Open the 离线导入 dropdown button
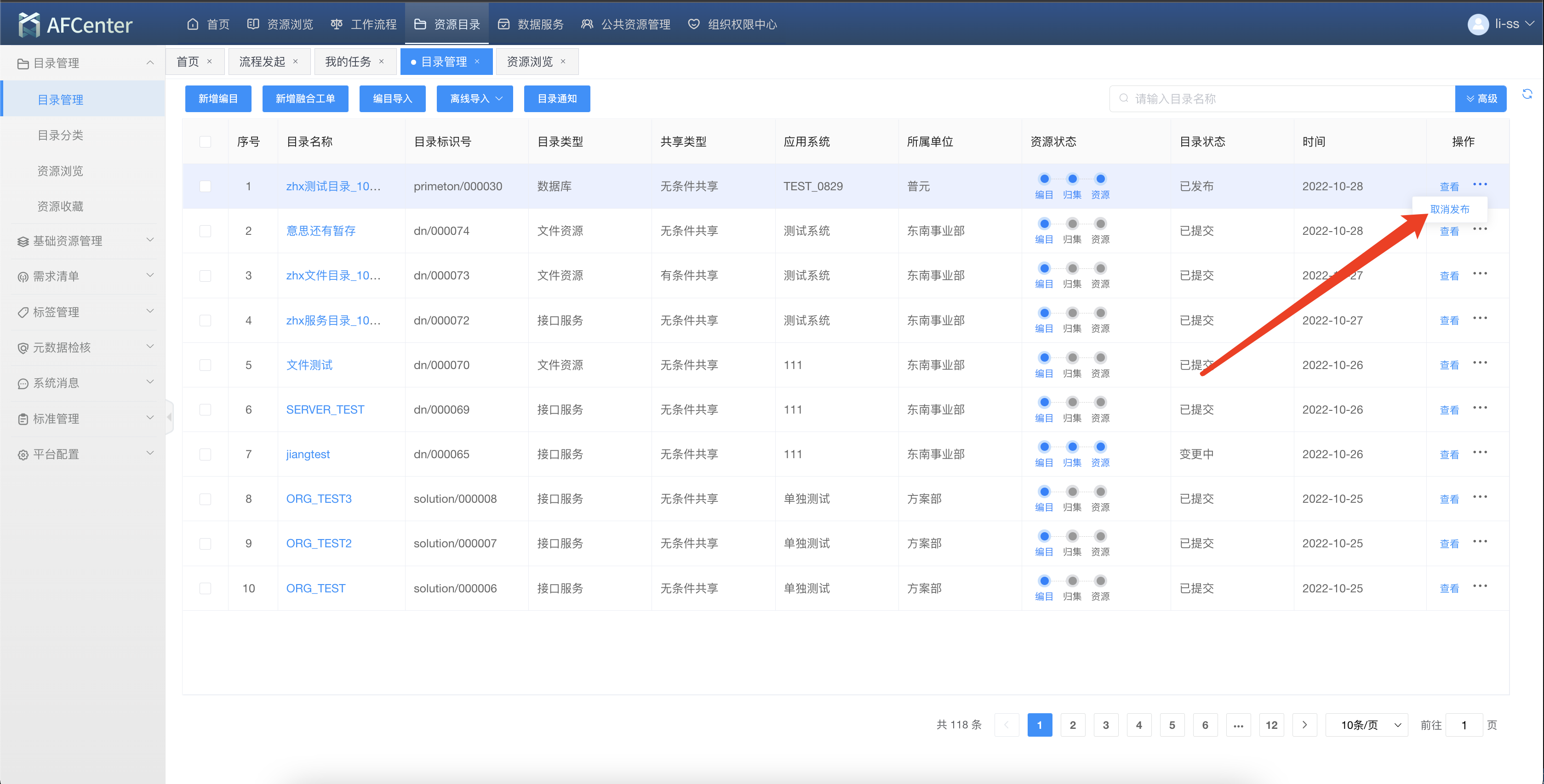The height and width of the screenshot is (784, 1544). [475, 99]
